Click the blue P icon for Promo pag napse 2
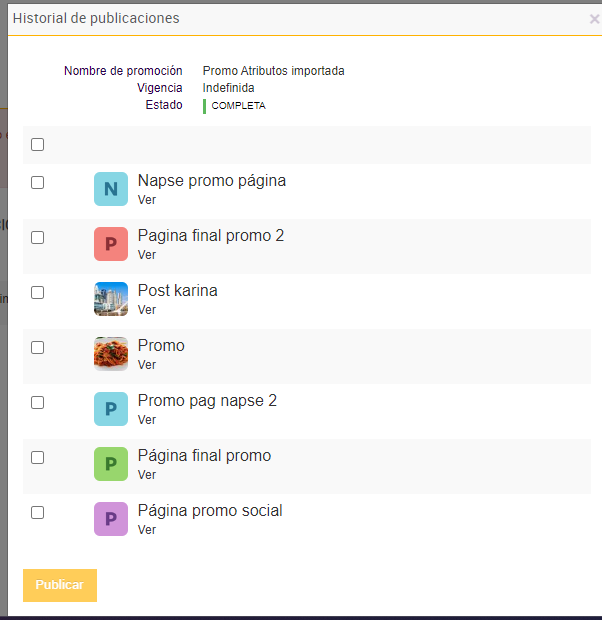The image size is (602, 620). pyautogui.click(x=111, y=409)
